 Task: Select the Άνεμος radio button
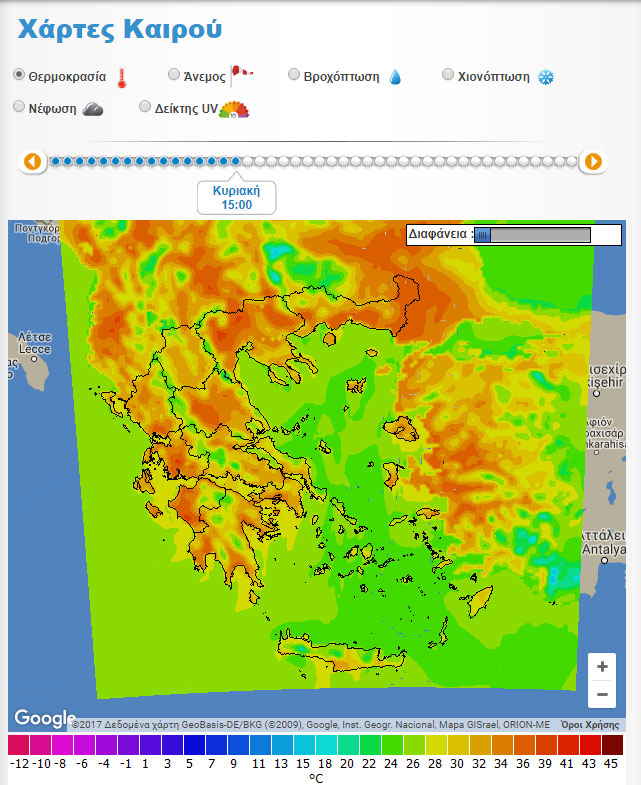(174, 75)
